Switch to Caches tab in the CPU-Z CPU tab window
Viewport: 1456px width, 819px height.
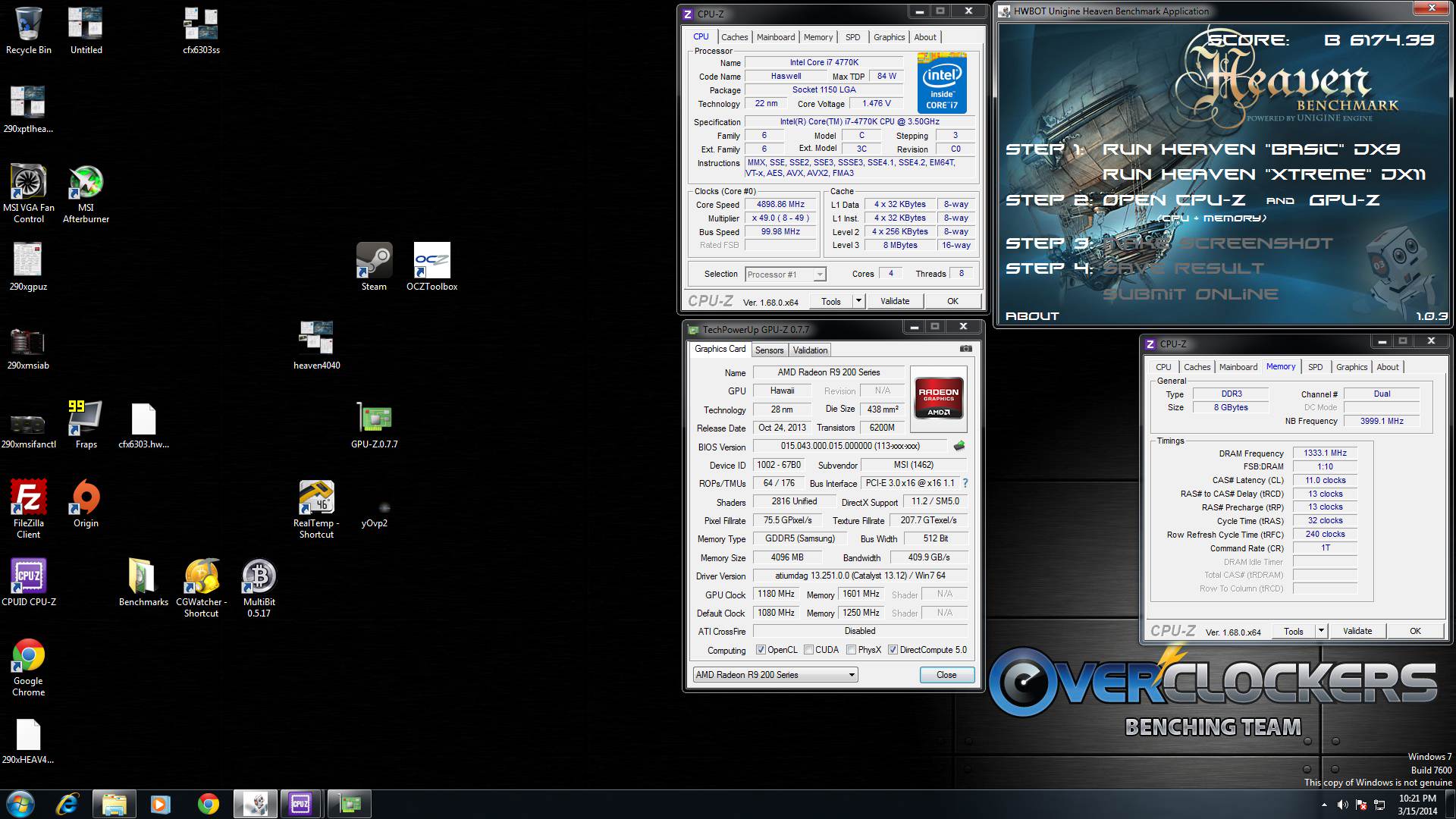point(734,37)
